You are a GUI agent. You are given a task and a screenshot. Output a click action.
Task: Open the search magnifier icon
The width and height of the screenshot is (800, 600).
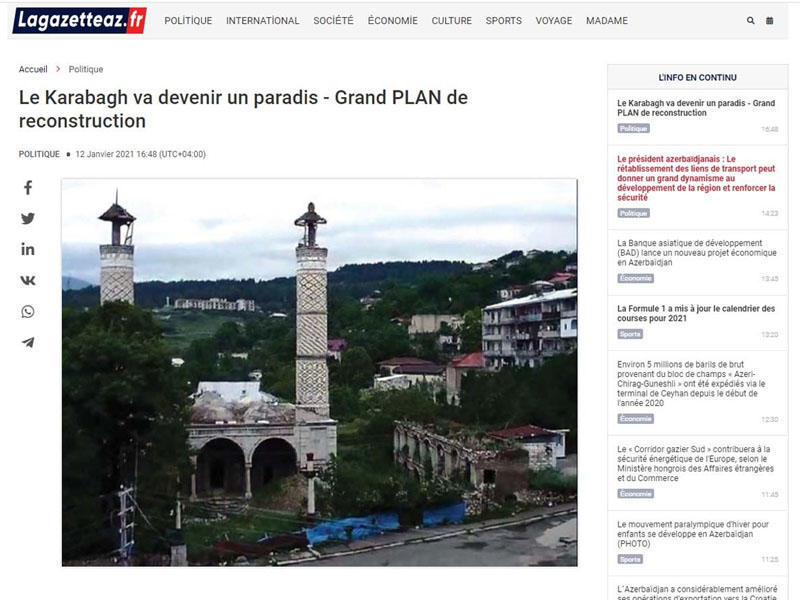tap(751, 20)
